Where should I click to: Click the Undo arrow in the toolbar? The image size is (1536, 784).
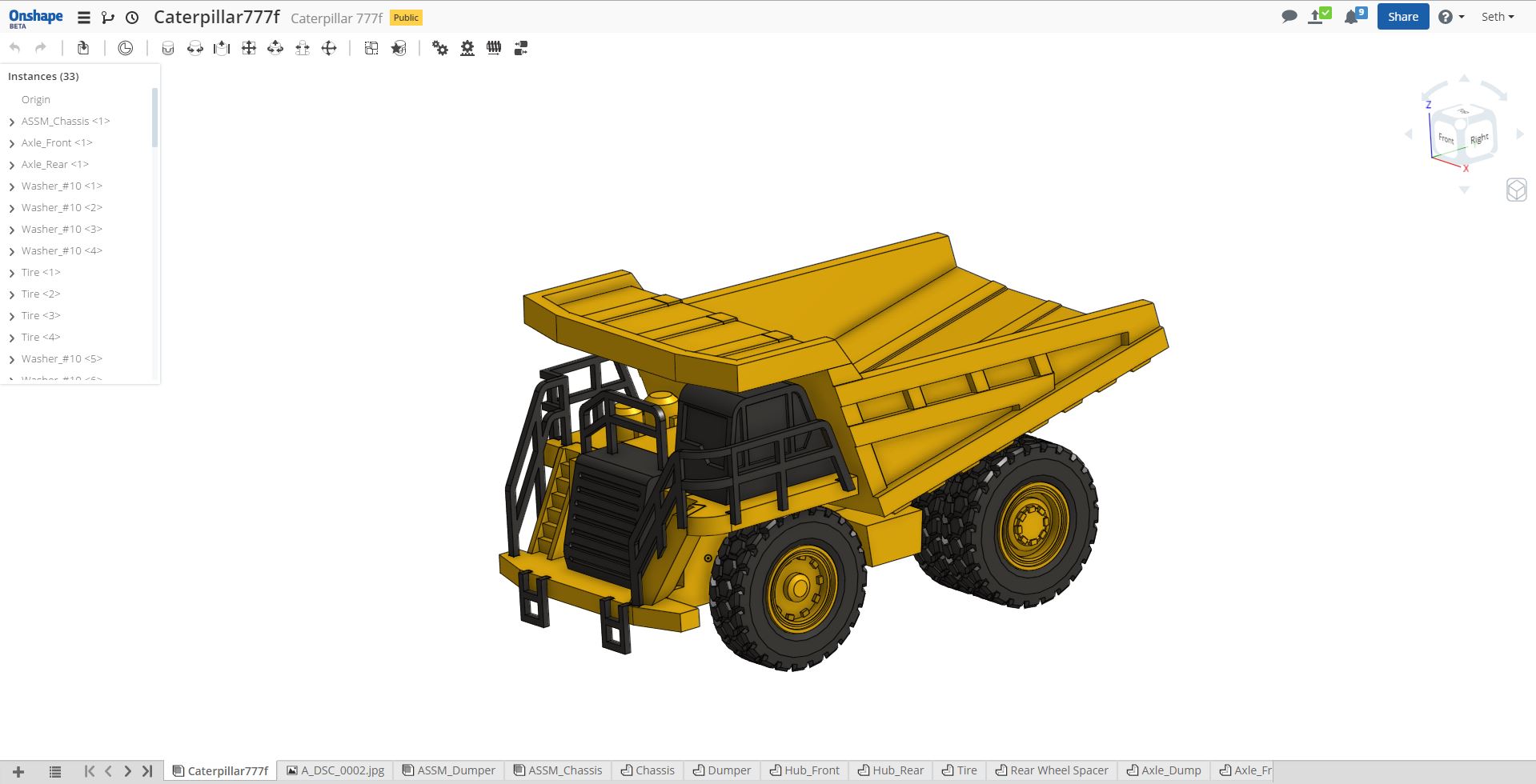coord(14,48)
